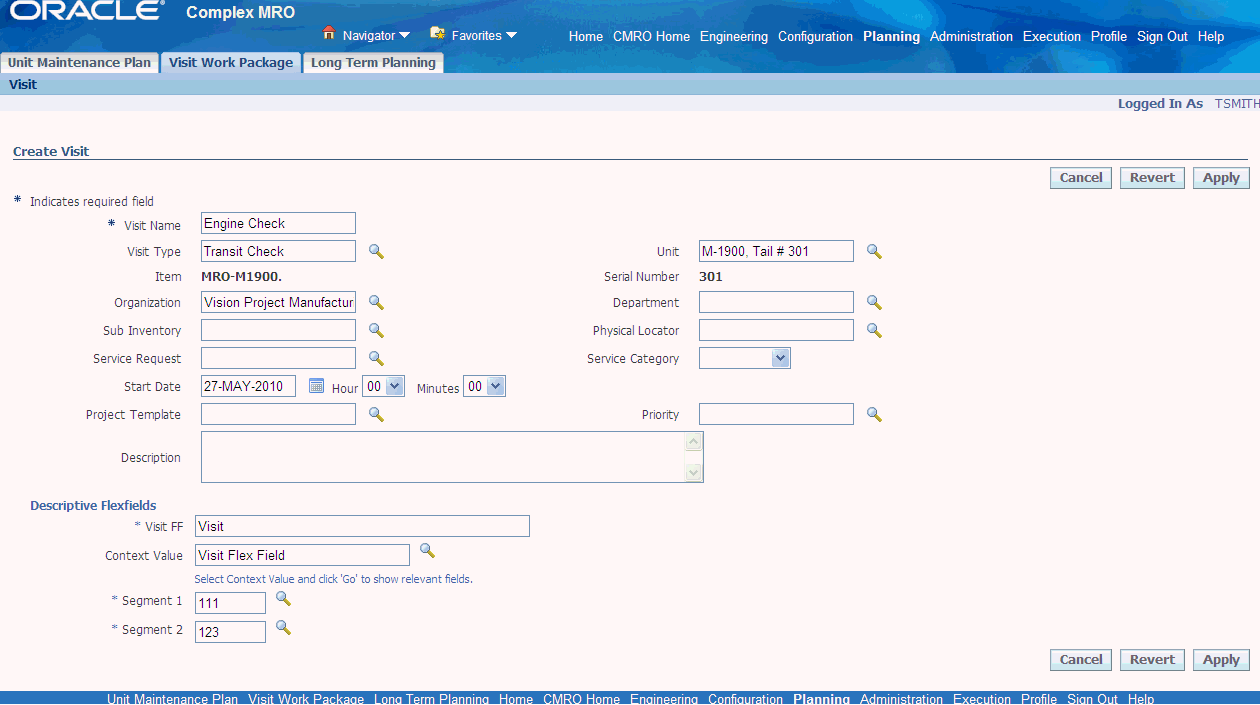Open the Visit Type search lookup
1260x705 pixels.
pyautogui.click(x=376, y=251)
